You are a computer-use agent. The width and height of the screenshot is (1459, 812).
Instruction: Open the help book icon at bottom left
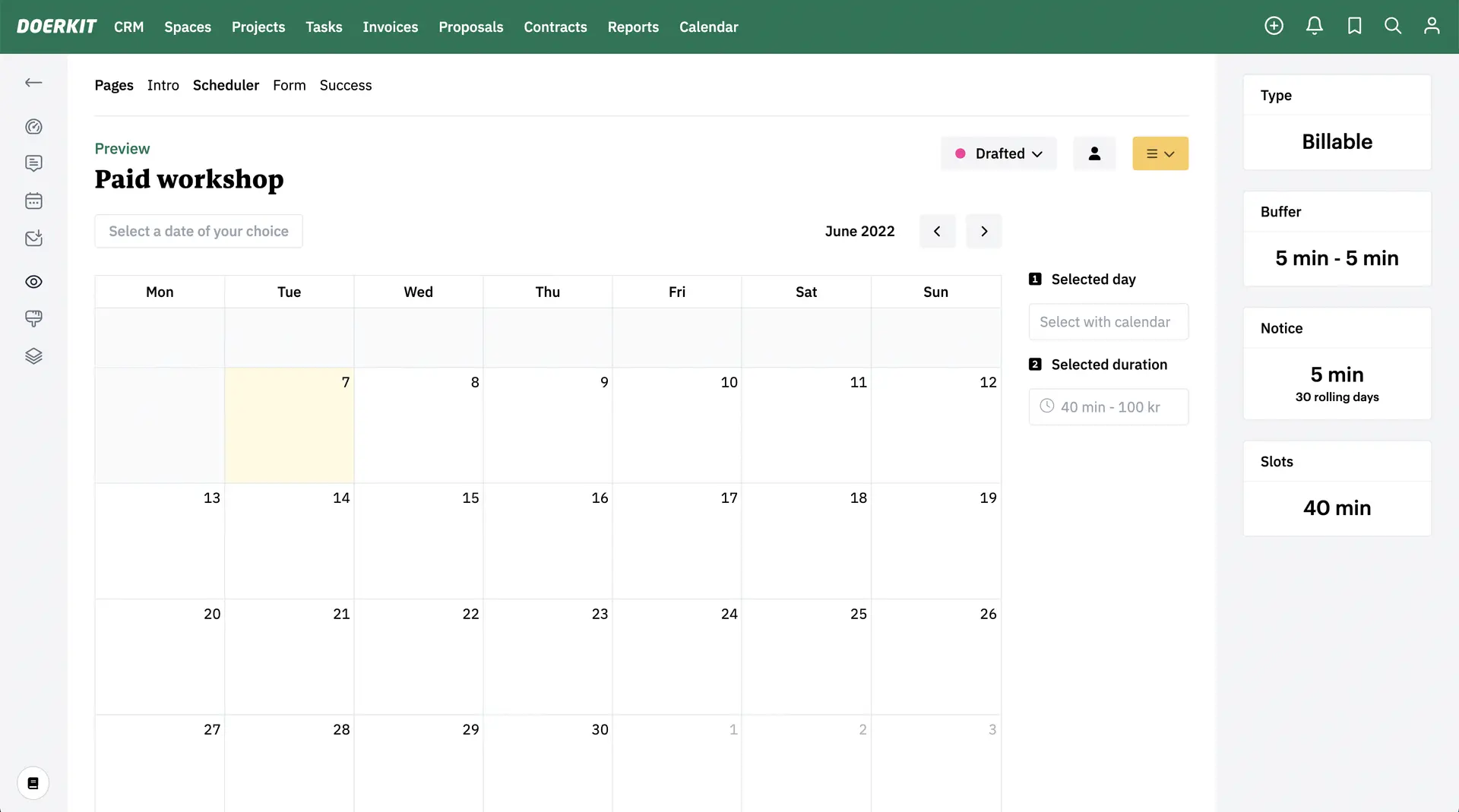point(33,783)
